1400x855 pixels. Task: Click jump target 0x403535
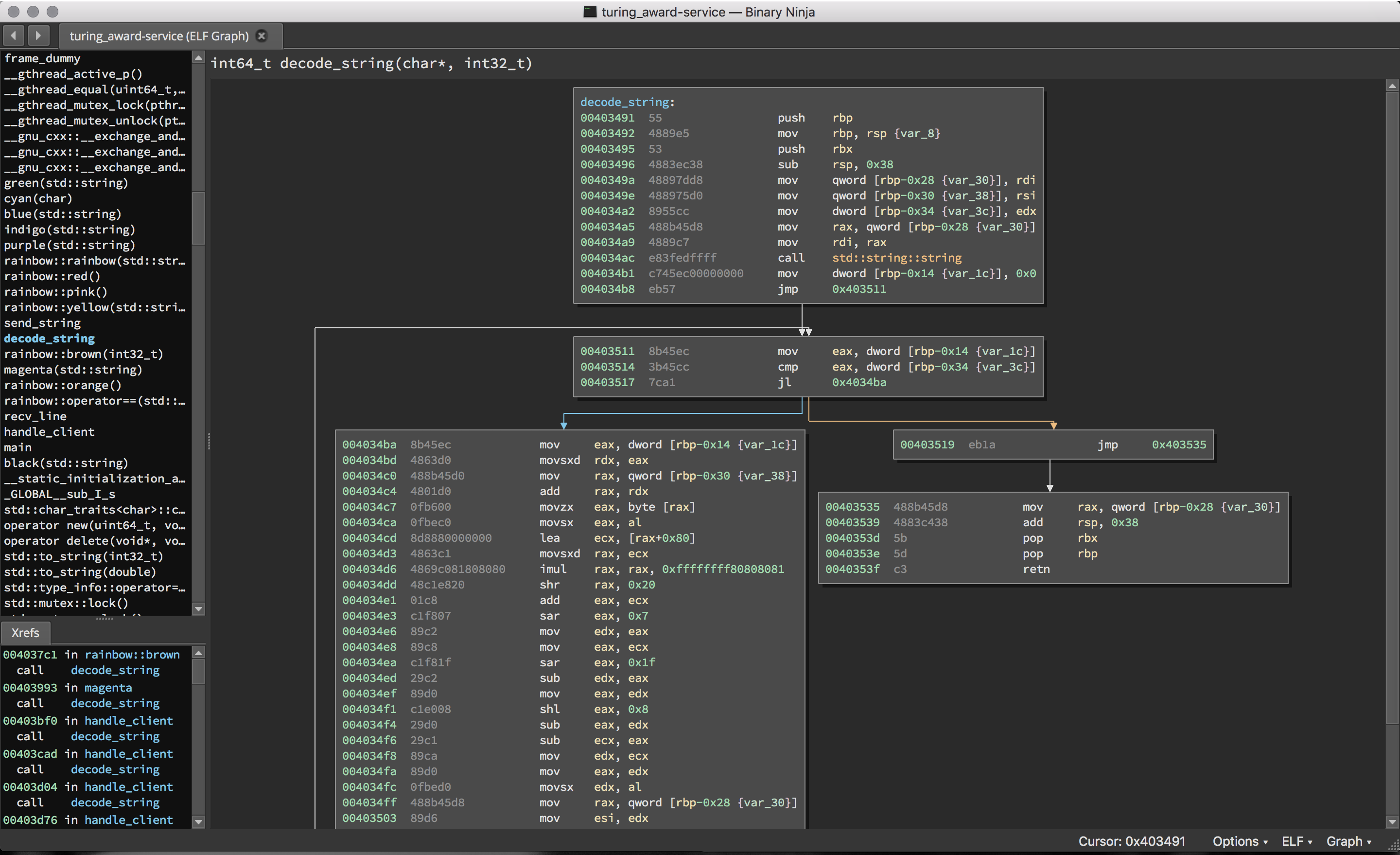pyautogui.click(x=1178, y=445)
